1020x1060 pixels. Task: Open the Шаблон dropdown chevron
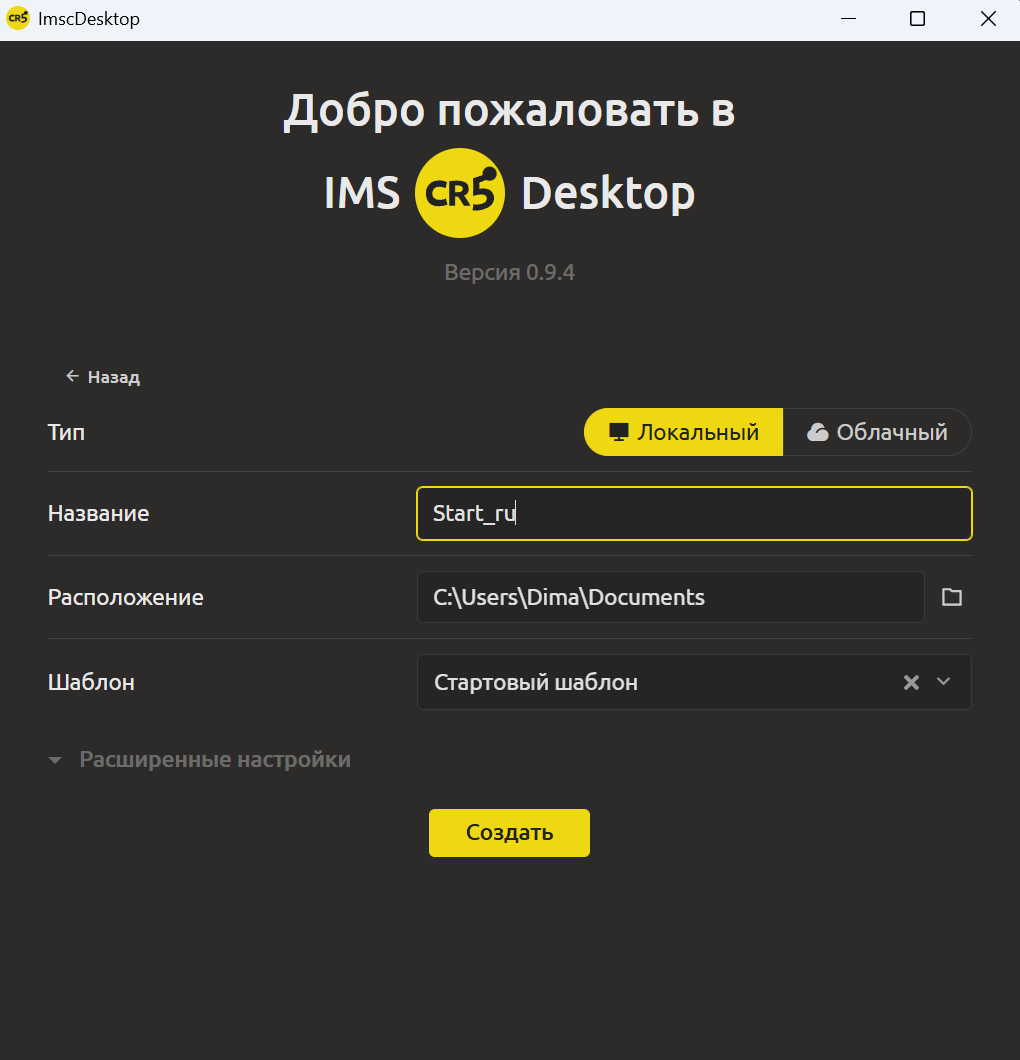coord(944,681)
